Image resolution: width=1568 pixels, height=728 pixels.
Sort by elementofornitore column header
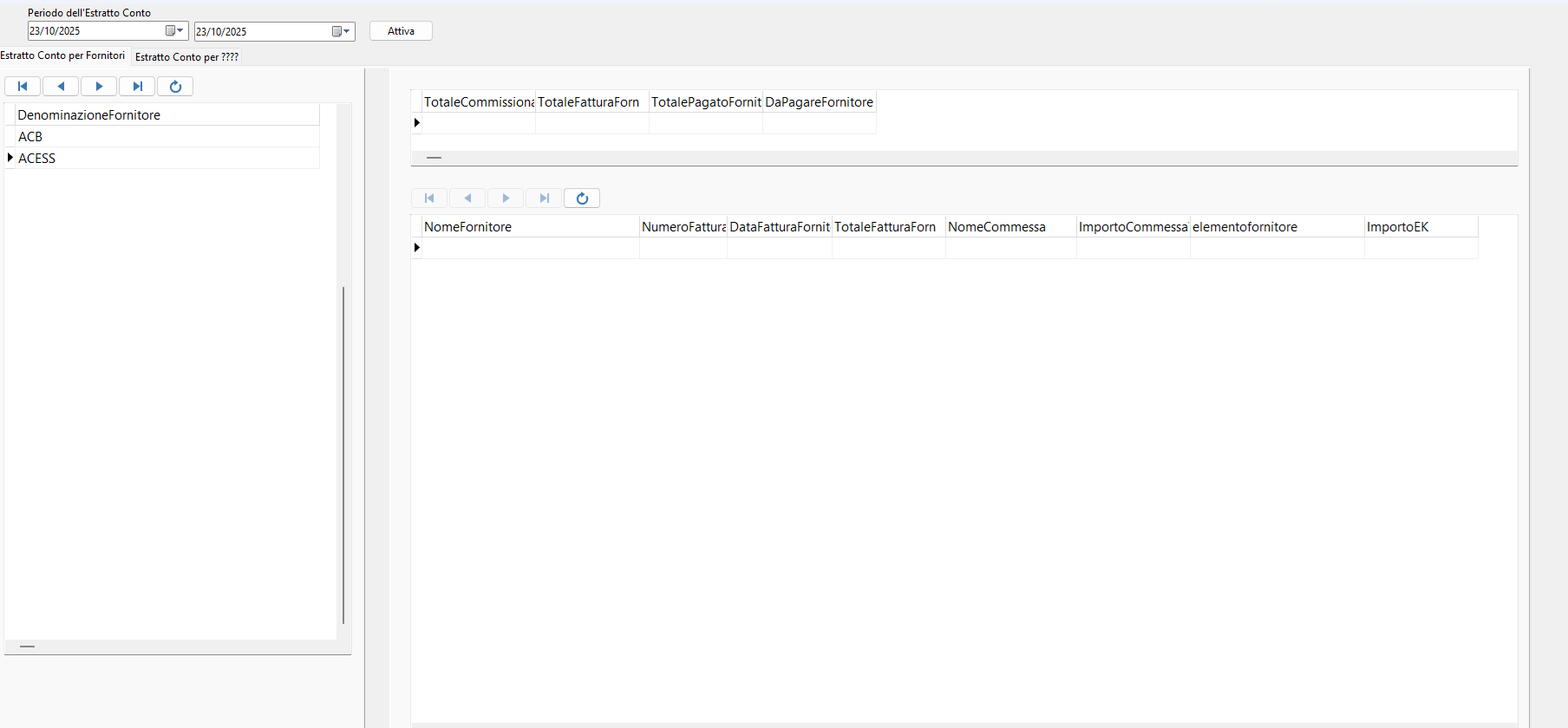[1277, 227]
